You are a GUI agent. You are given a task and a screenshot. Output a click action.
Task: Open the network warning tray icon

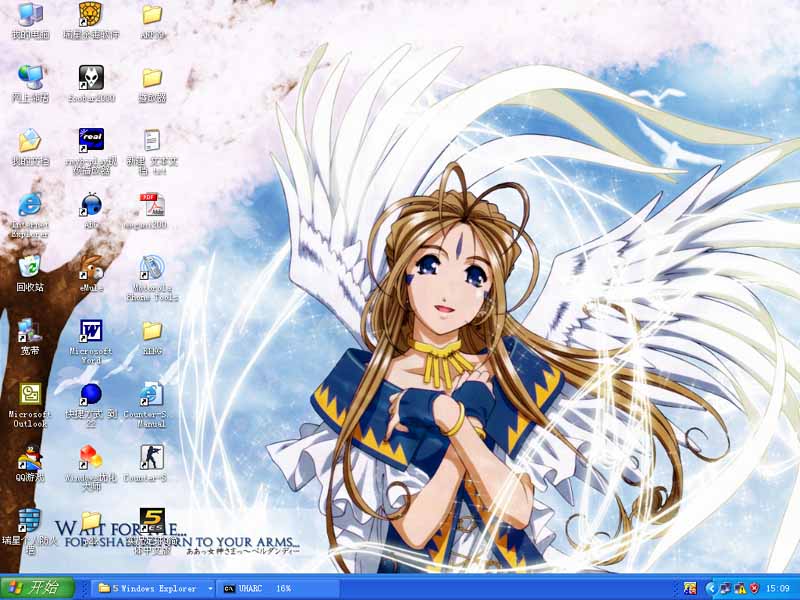click(739, 588)
